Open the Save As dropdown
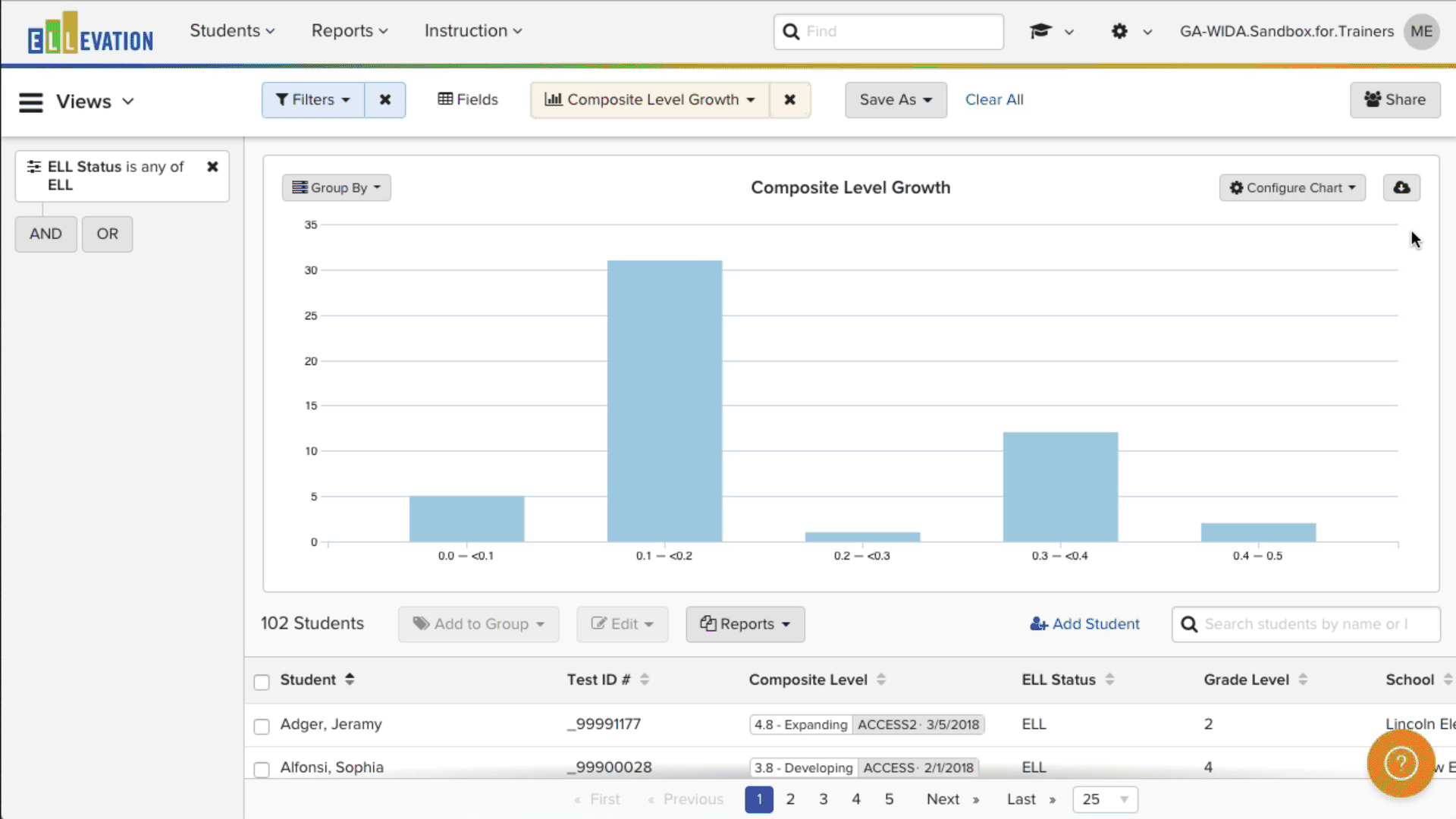This screenshot has width=1456, height=819. 896,100
